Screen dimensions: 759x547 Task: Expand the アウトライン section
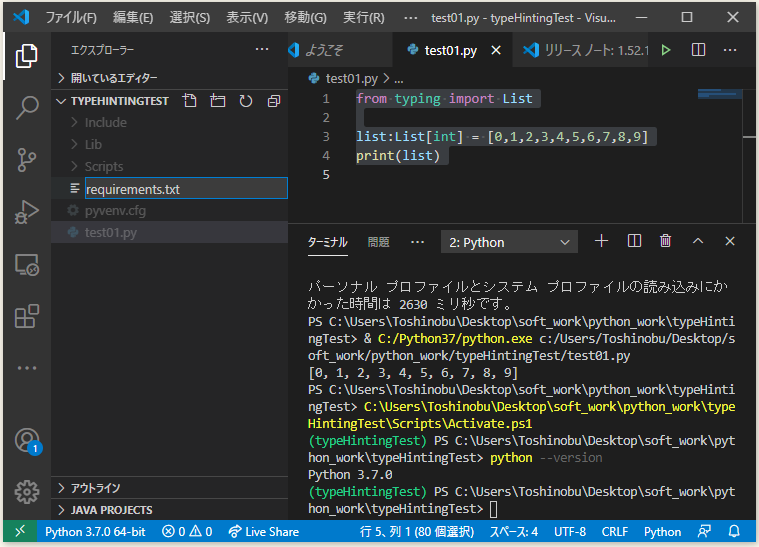169,488
